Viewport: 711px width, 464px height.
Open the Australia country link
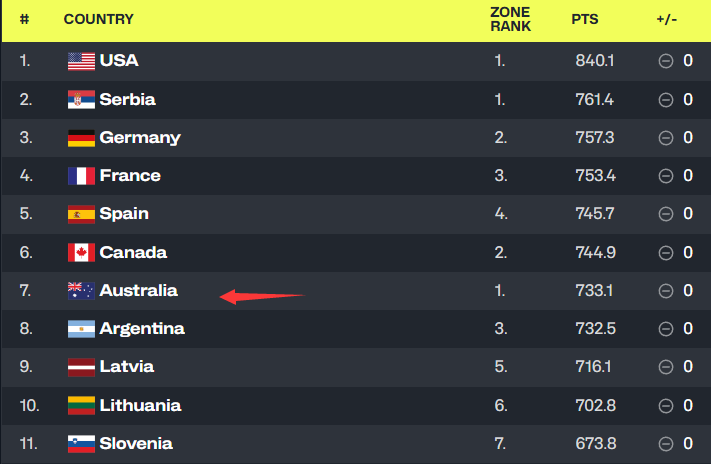point(138,291)
